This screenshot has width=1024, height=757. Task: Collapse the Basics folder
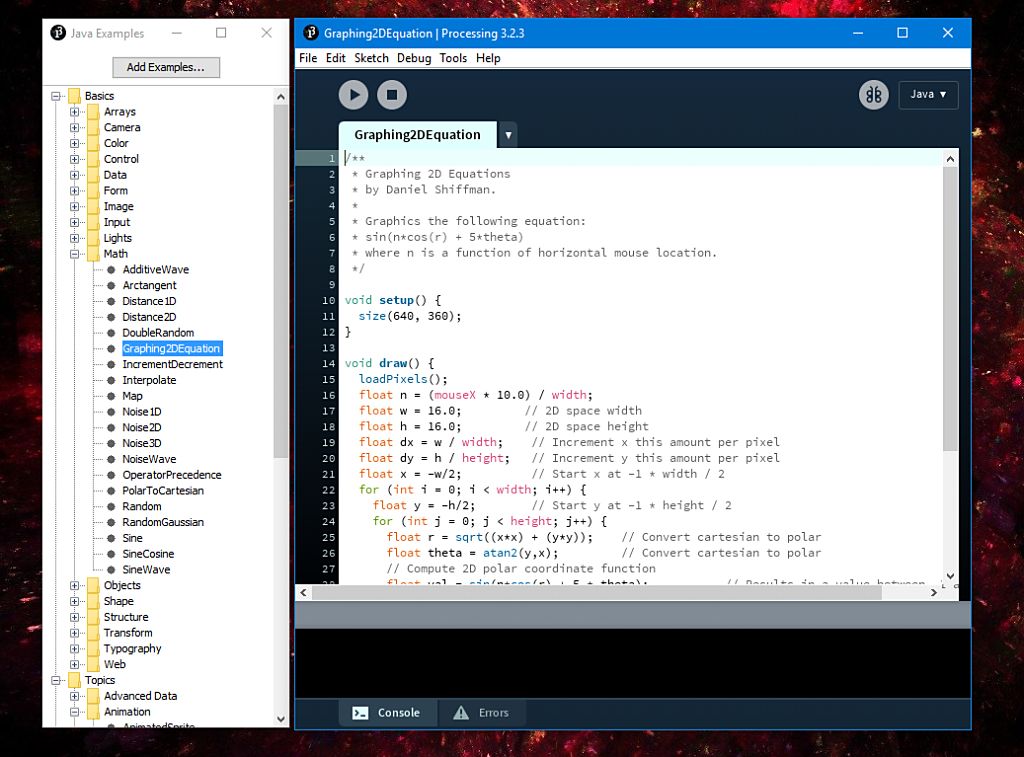(x=56, y=96)
